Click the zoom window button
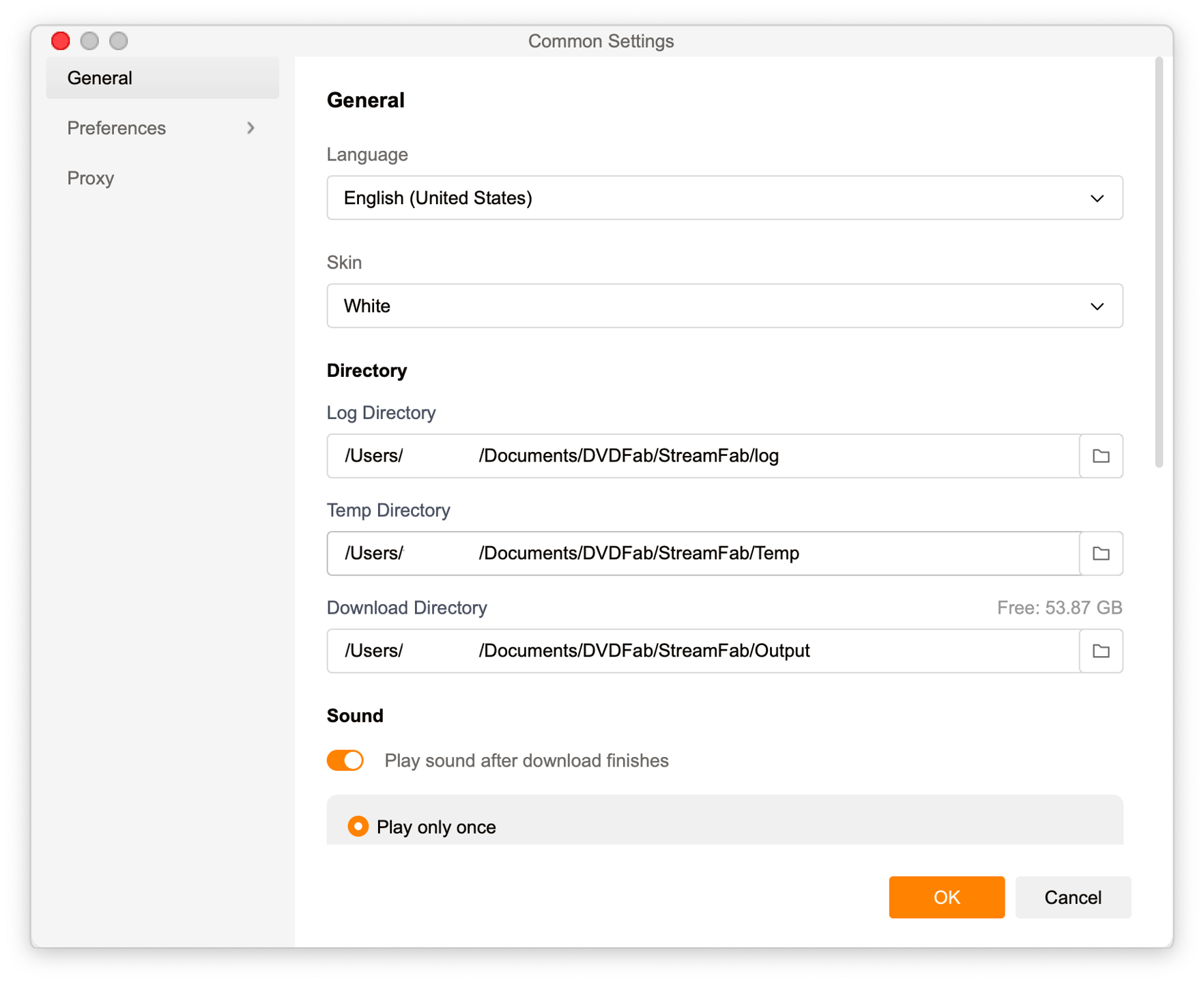 coord(119,41)
